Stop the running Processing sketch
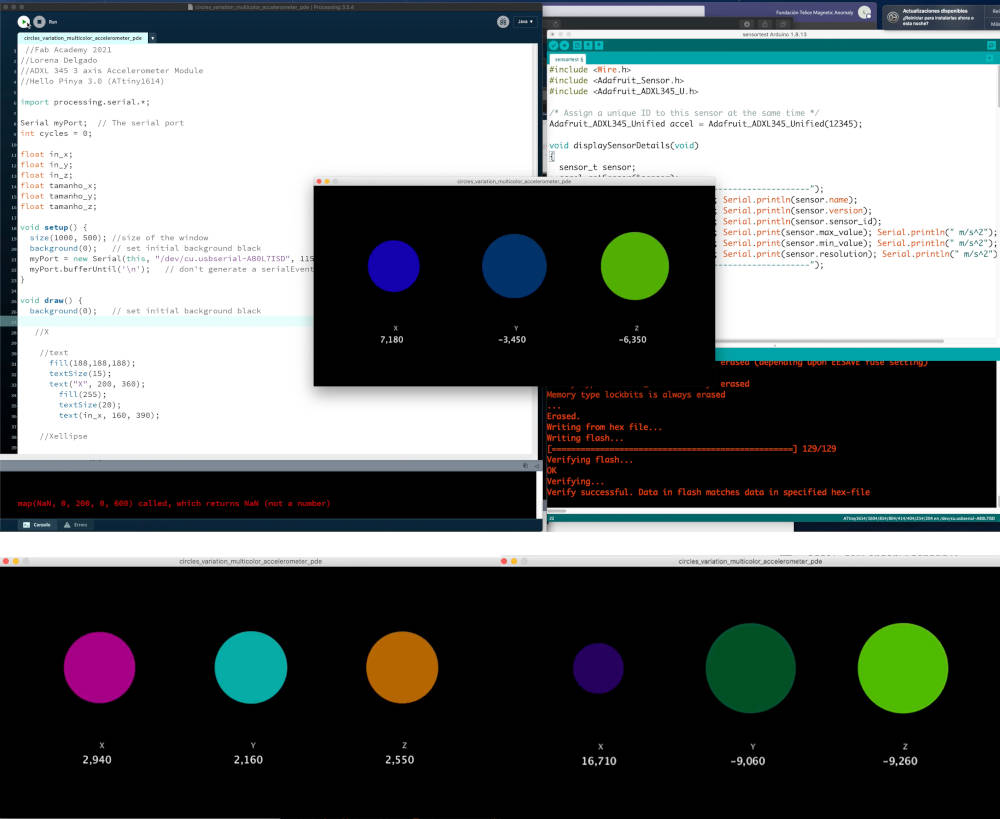Image resolution: width=1000 pixels, height=819 pixels. (40, 22)
